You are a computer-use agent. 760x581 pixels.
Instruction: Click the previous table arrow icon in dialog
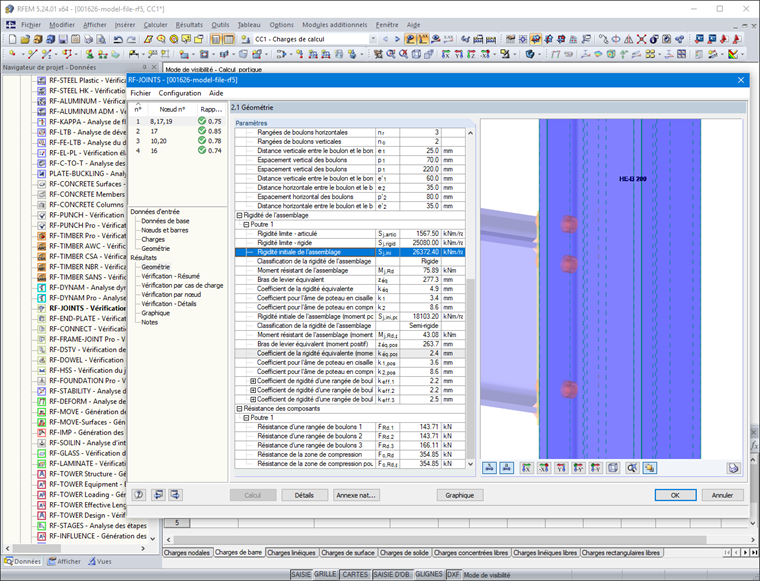(x=158, y=495)
